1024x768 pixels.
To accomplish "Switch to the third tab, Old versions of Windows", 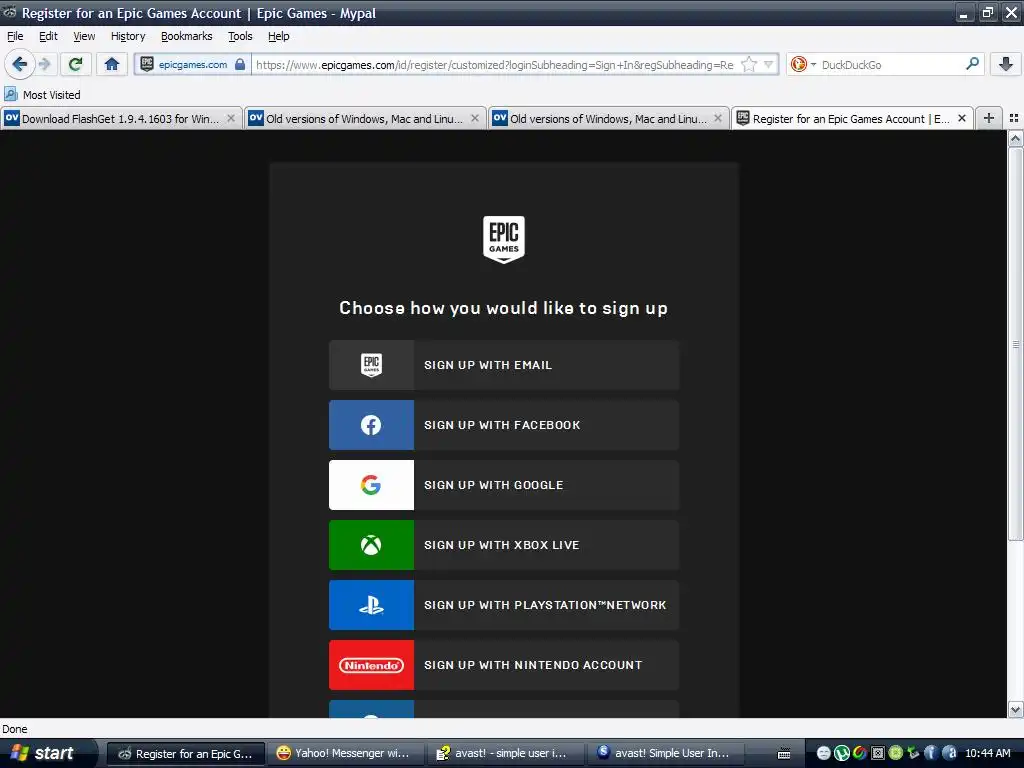I will (x=608, y=118).
